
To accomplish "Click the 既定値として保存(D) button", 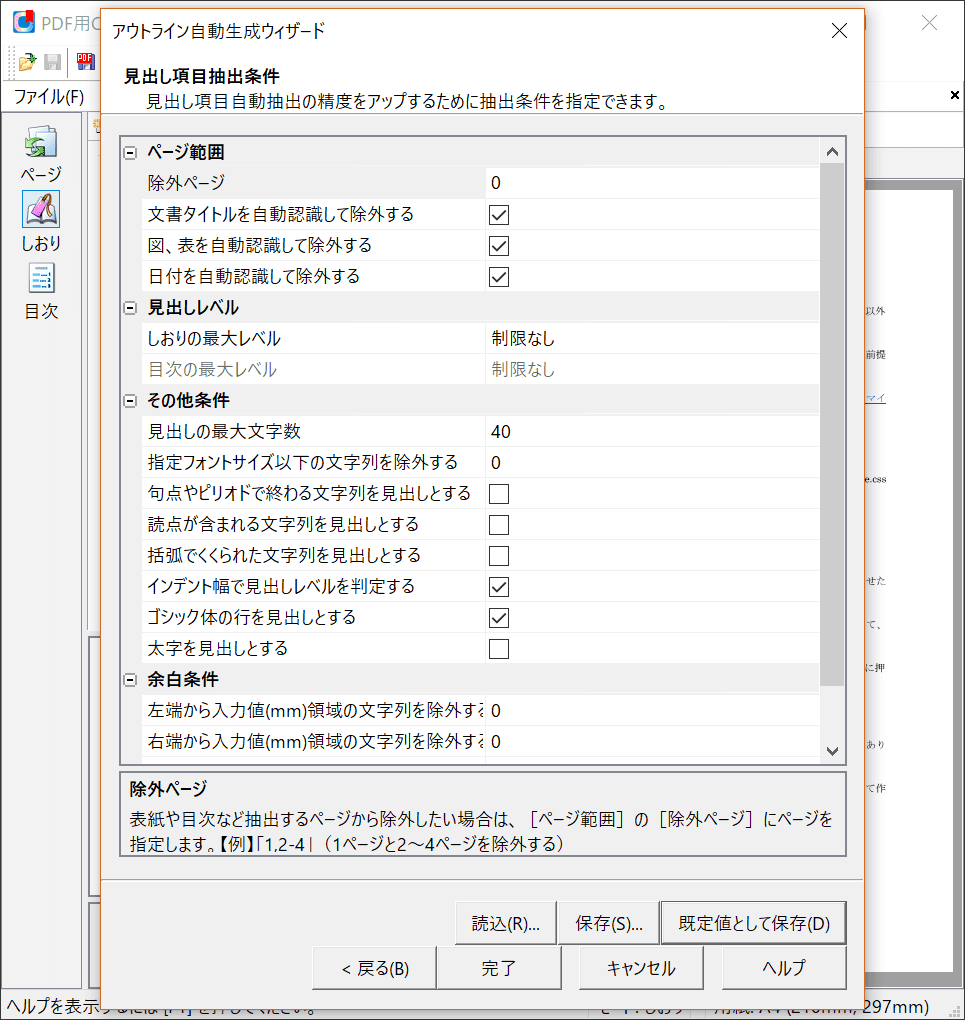I will point(753,924).
